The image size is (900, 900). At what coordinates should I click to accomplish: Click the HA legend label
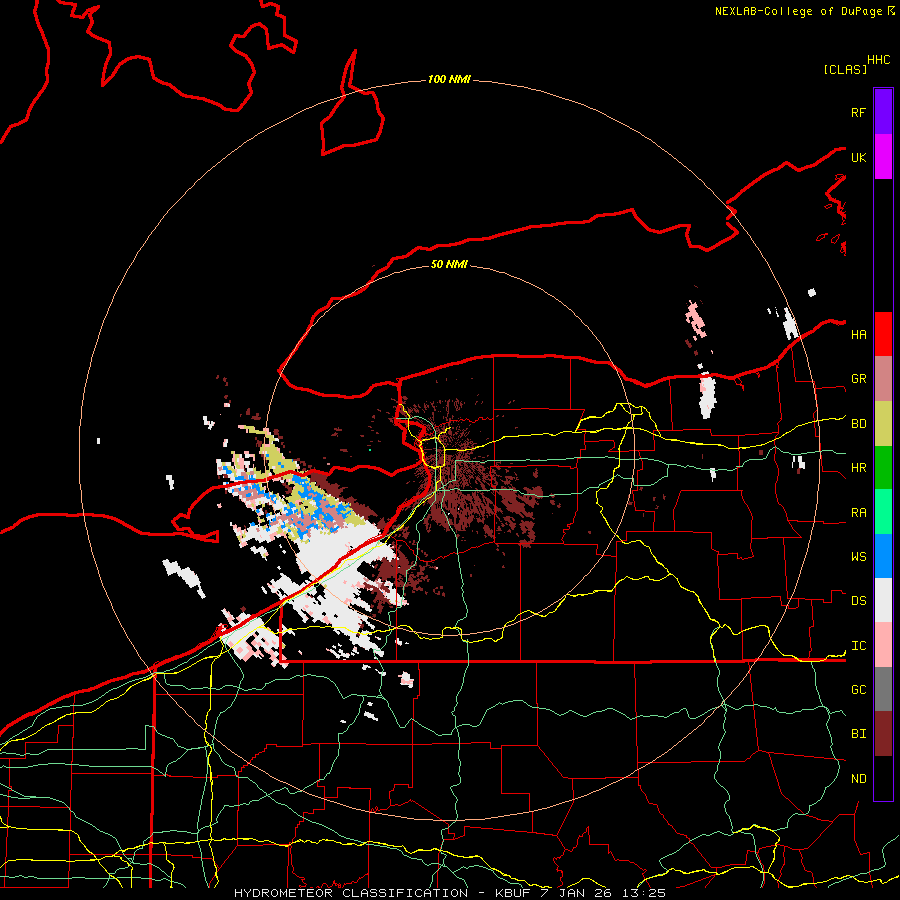coord(858,334)
